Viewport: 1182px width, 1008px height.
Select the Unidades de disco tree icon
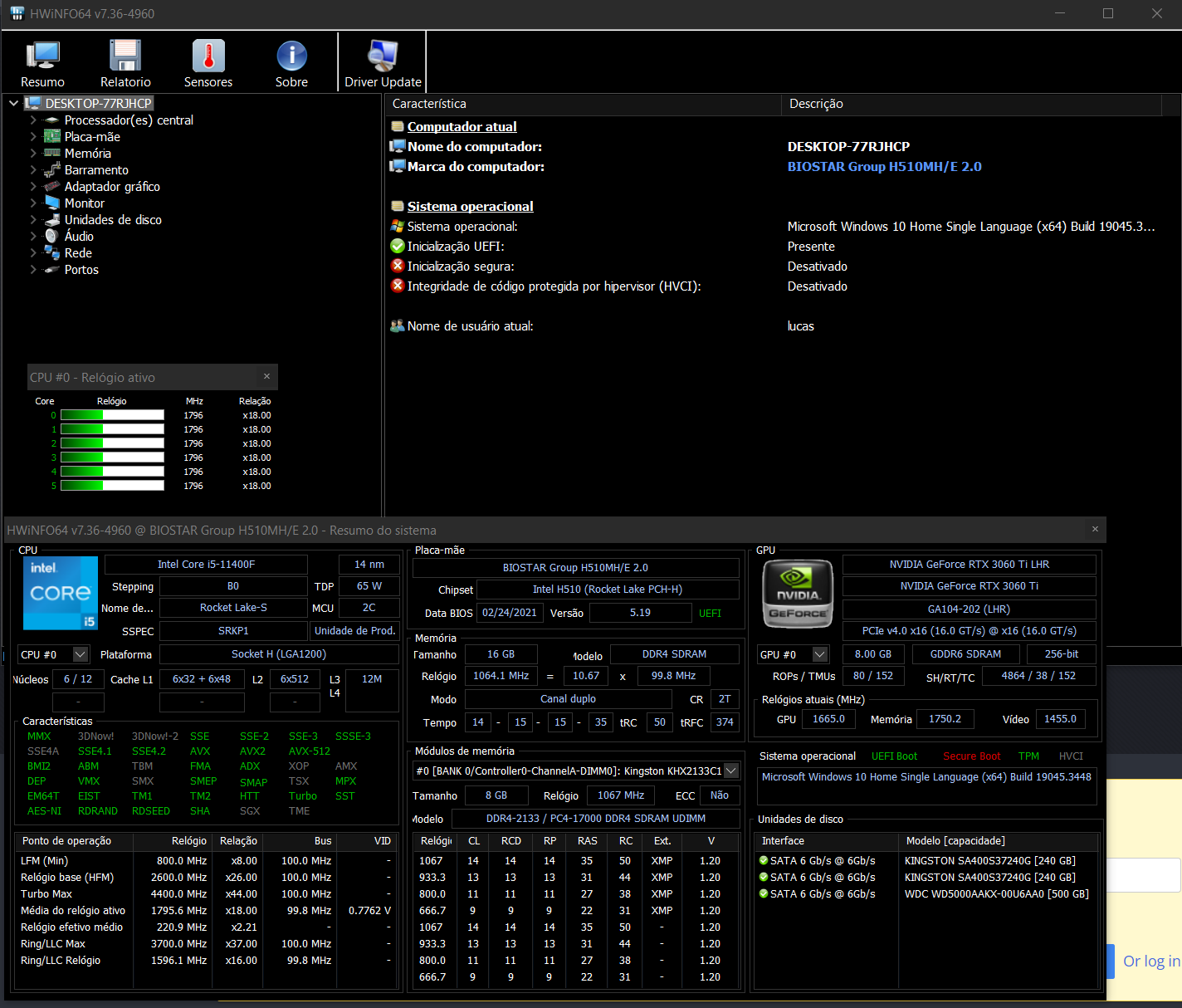tap(52, 219)
